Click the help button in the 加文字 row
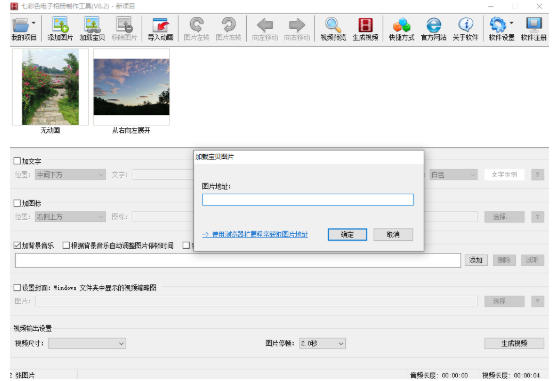This screenshot has width=555, height=381. [x=537, y=175]
